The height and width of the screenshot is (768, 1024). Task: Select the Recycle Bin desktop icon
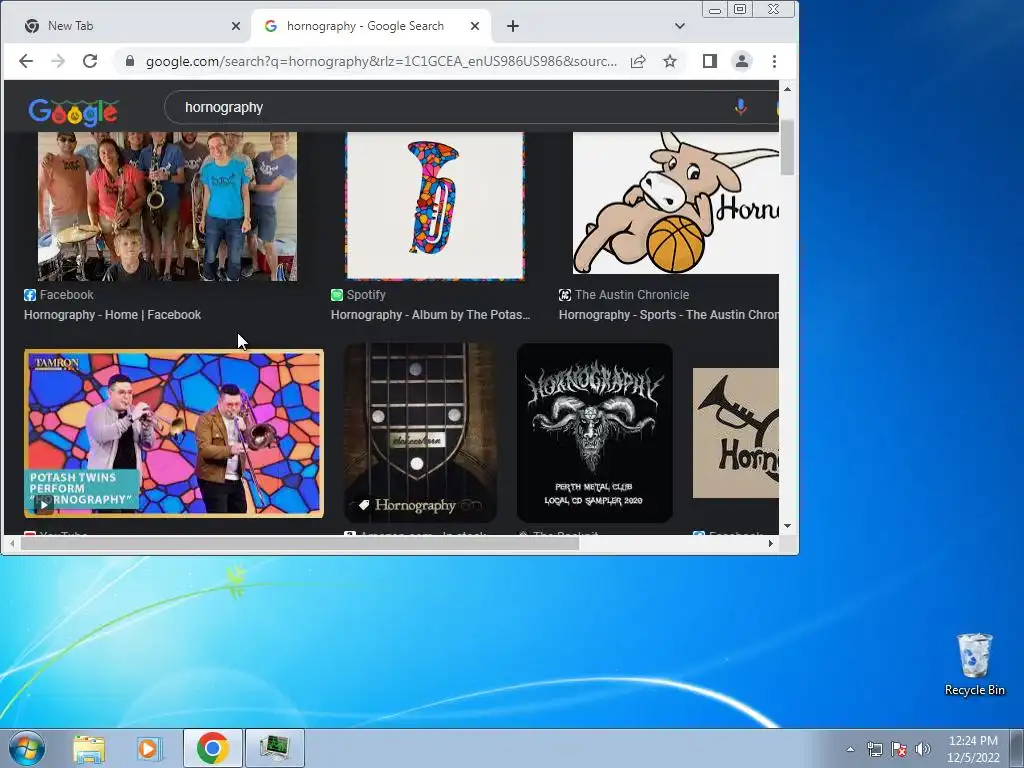pos(974,665)
